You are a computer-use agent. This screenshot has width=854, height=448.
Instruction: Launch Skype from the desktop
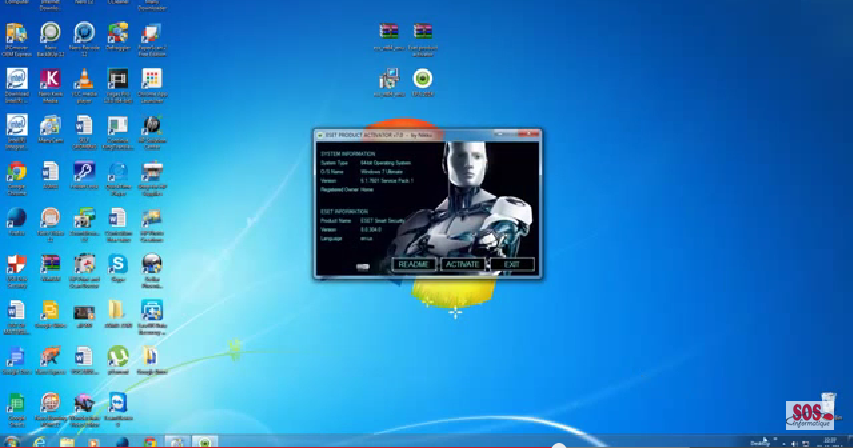(118, 265)
